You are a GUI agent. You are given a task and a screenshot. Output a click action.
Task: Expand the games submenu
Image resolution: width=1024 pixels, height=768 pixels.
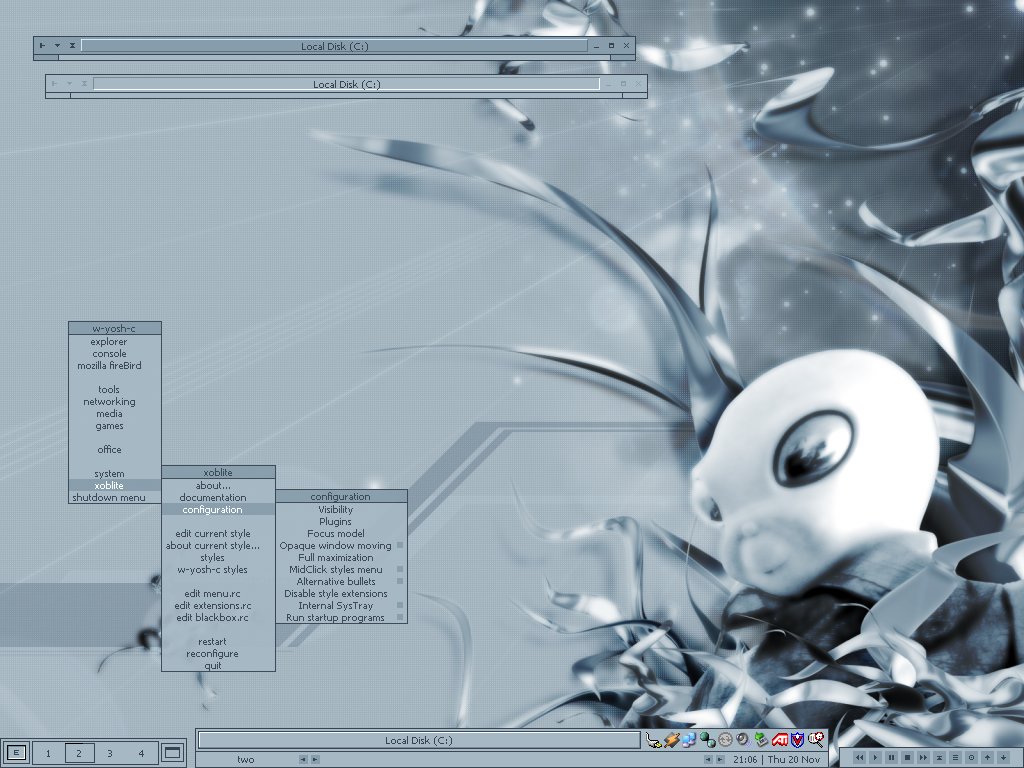tap(114, 426)
